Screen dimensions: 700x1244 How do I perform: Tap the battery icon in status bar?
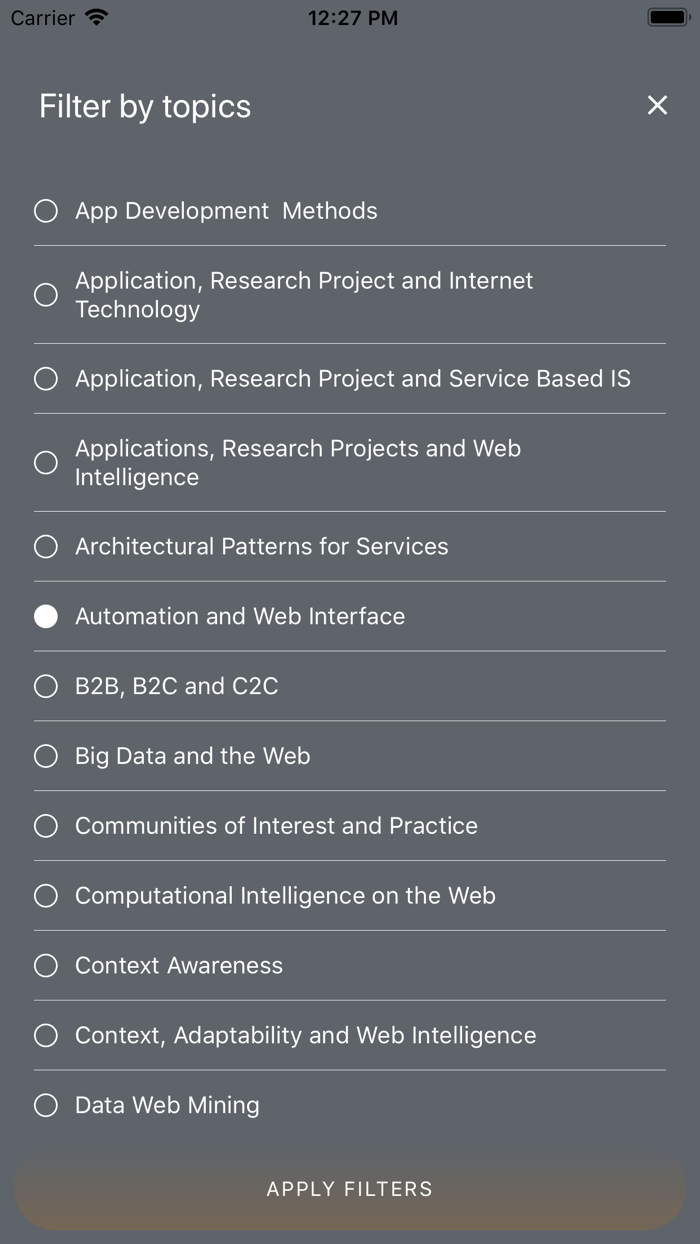667,17
